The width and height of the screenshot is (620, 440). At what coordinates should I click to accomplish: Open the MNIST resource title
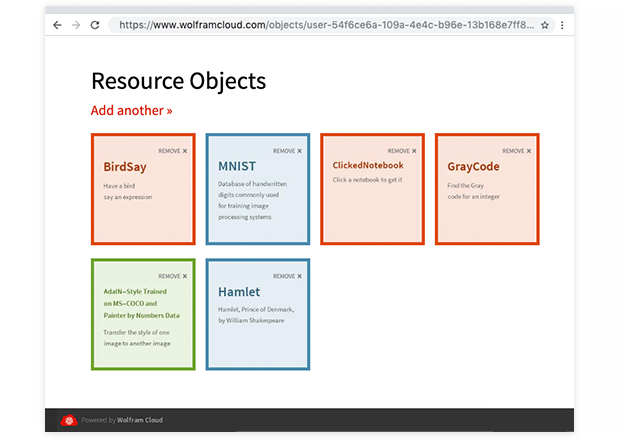(x=237, y=166)
